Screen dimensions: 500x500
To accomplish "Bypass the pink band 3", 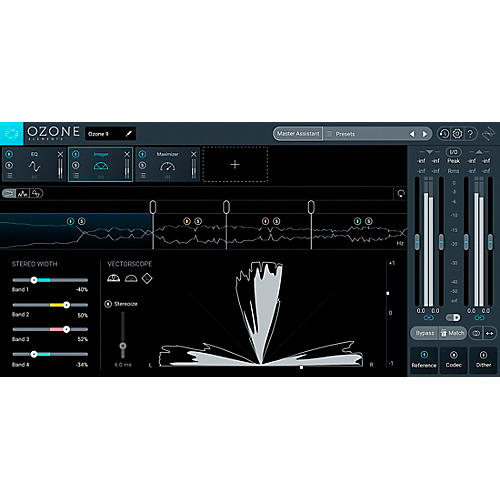I will [x=265, y=221].
